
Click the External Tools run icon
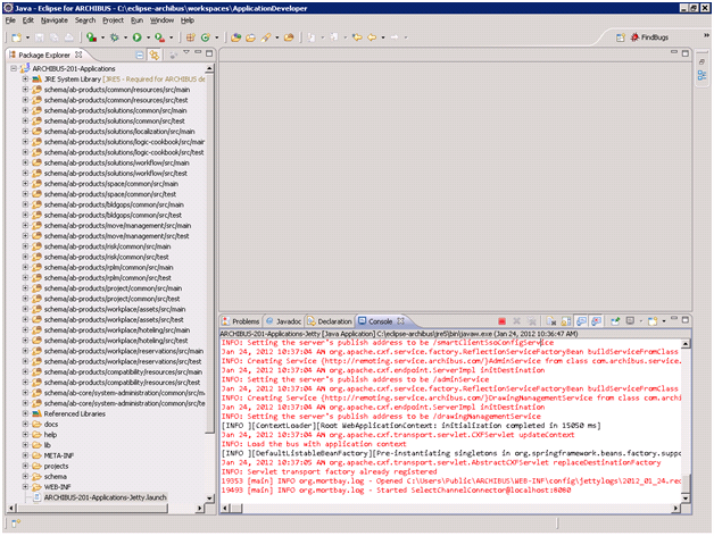159,38
